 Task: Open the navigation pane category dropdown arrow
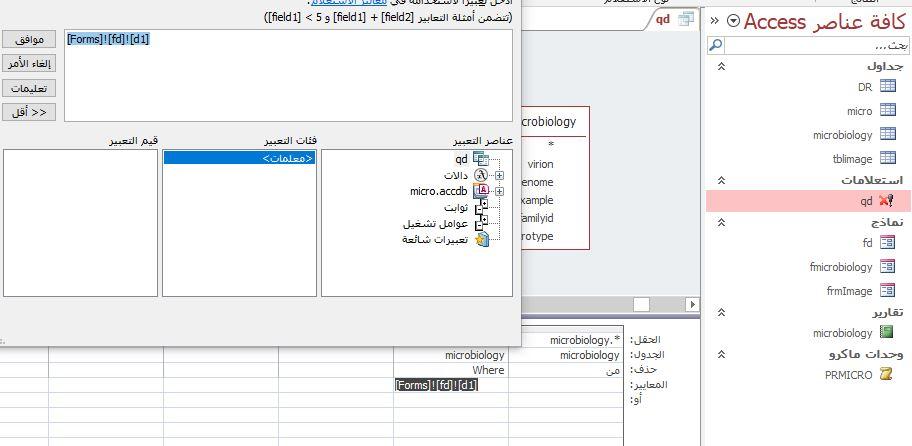(734, 22)
